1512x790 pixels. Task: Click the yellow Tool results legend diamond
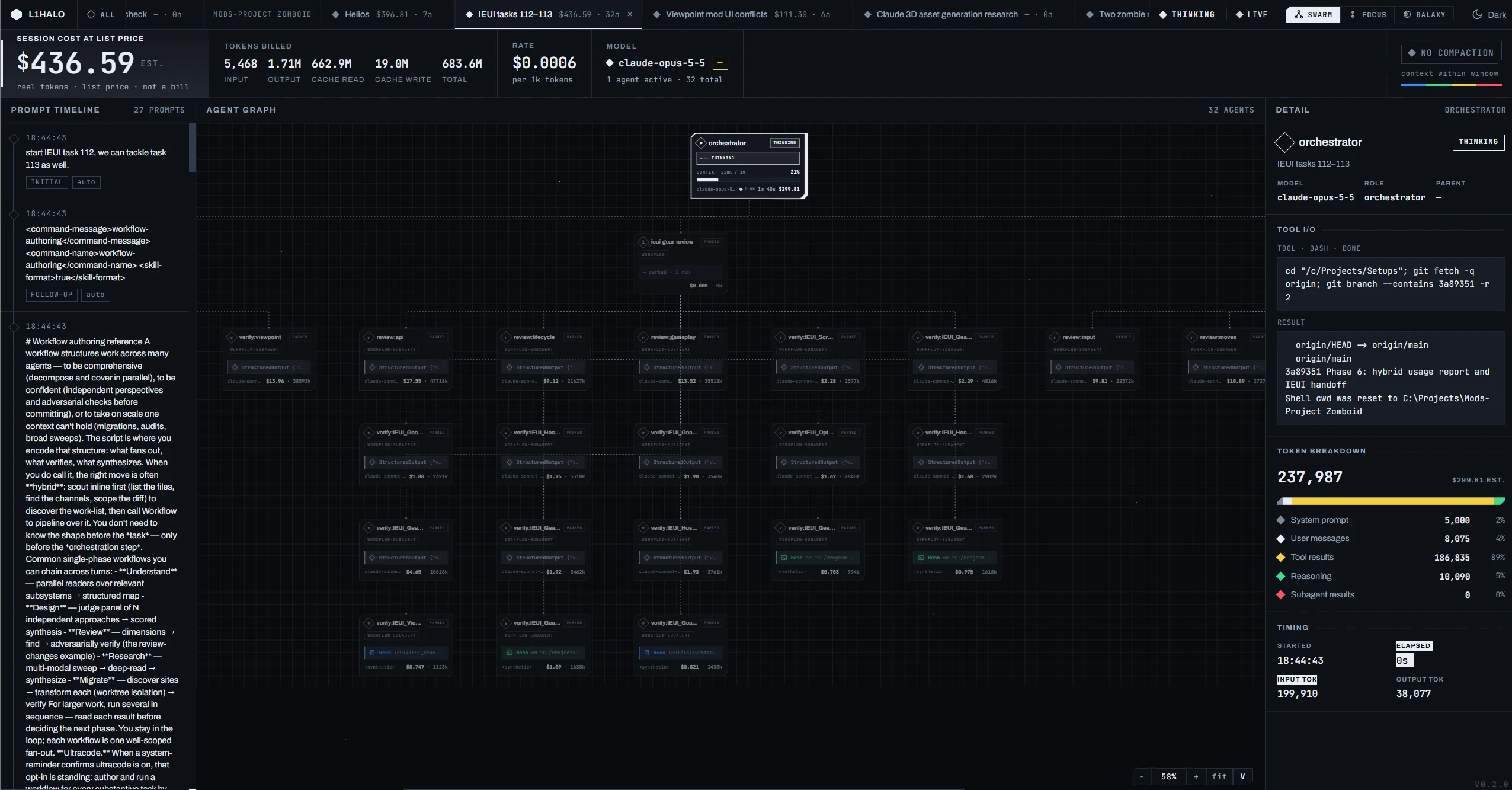(1281, 558)
